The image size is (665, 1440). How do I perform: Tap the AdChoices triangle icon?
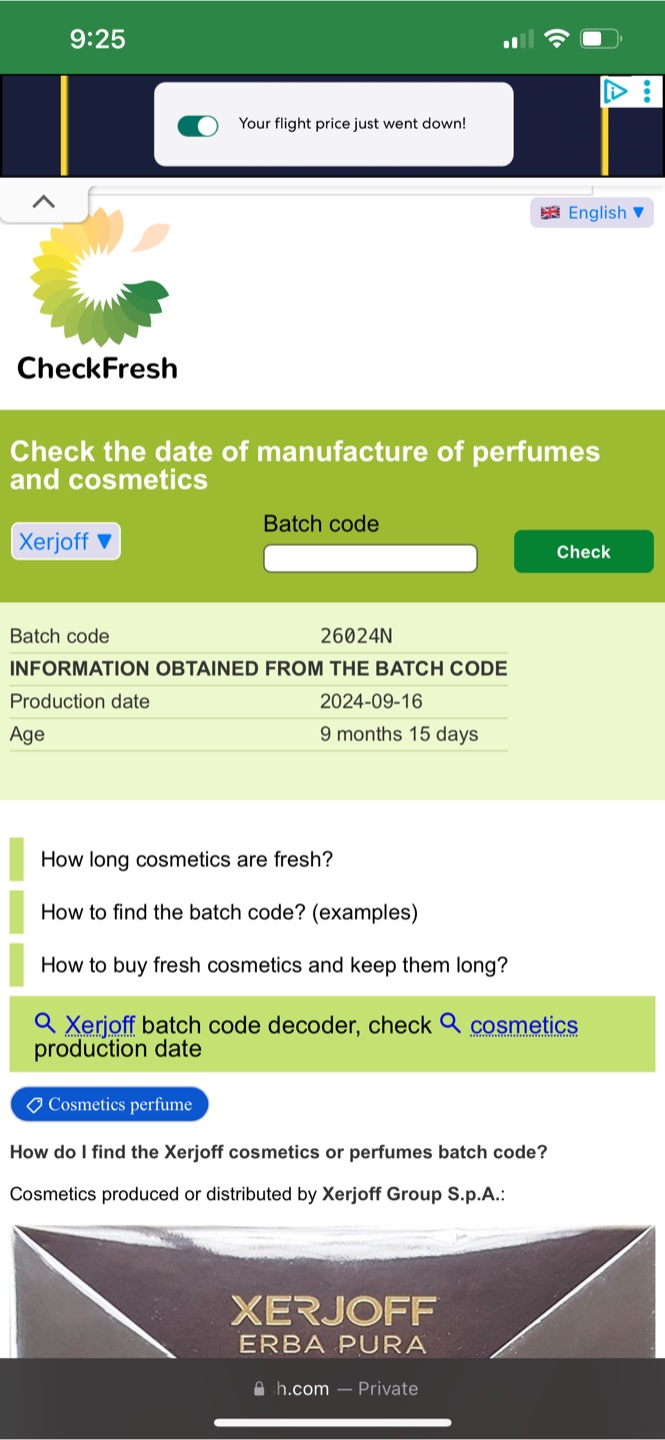(615, 93)
